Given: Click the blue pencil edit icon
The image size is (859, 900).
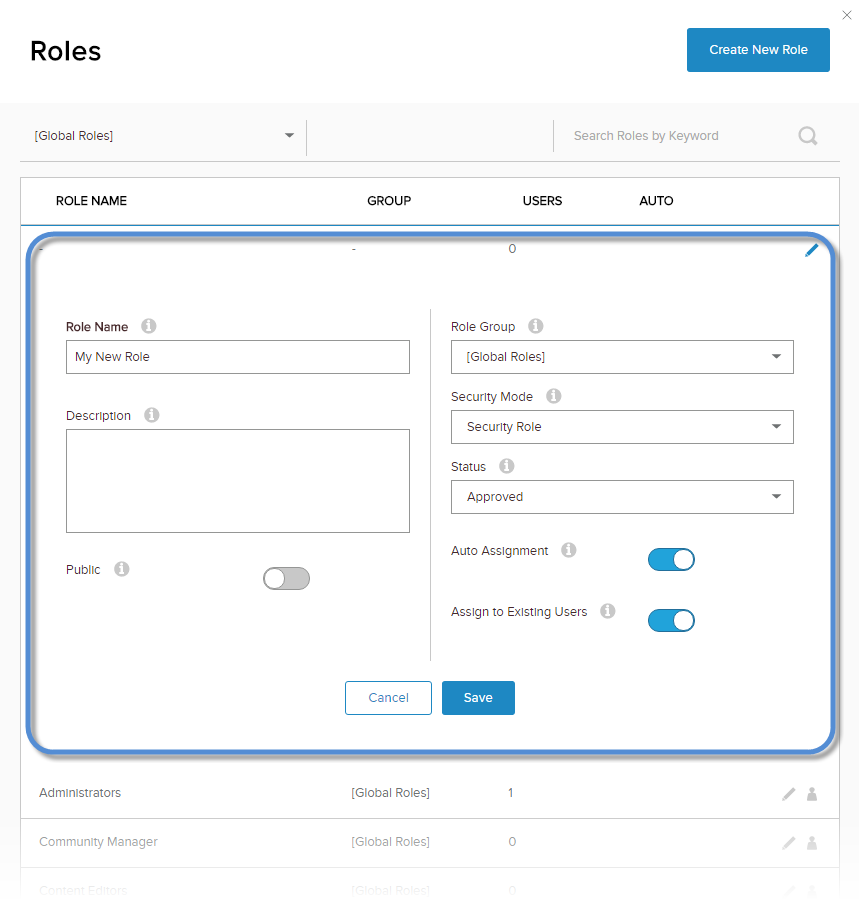Looking at the screenshot, I should (x=811, y=250).
